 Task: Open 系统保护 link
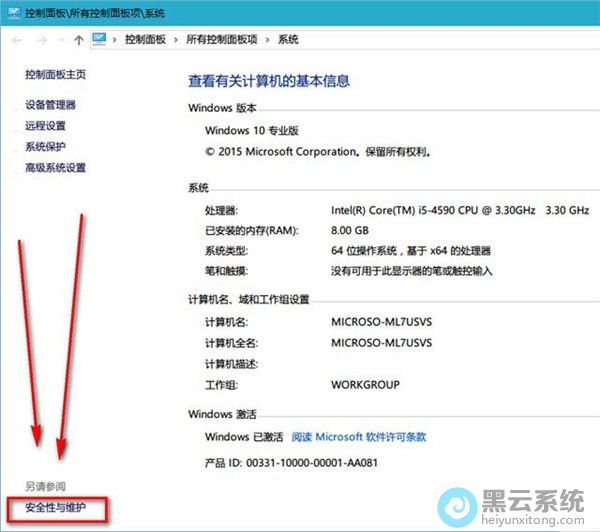[x=45, y=147]
